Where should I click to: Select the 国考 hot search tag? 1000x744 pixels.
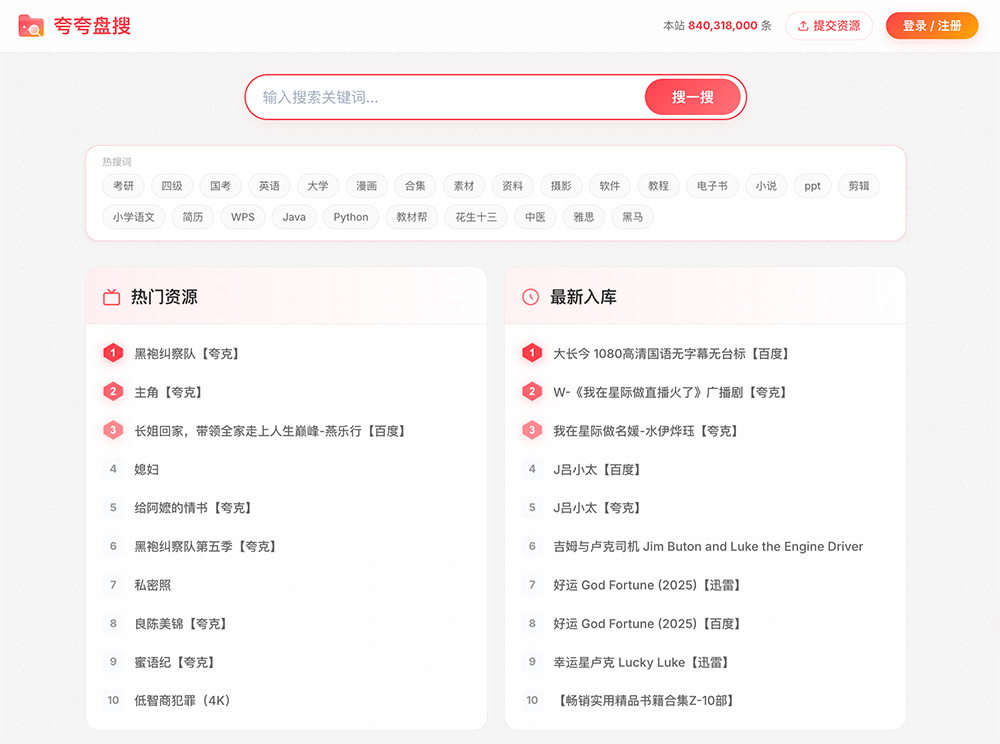click(x=220, y=186)
